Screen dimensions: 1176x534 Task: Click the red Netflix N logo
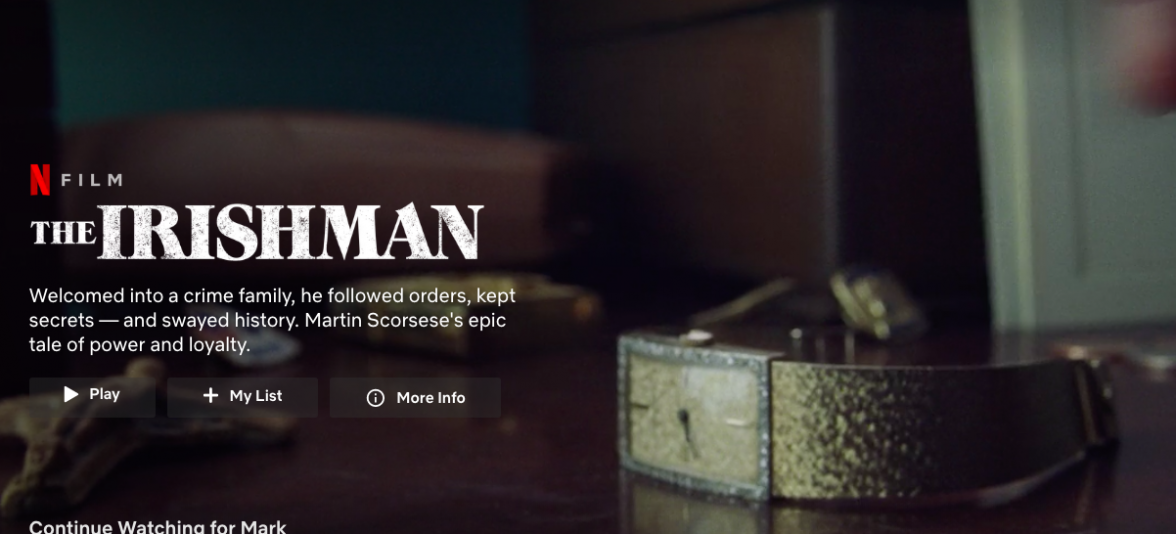(x=40, y=180)
